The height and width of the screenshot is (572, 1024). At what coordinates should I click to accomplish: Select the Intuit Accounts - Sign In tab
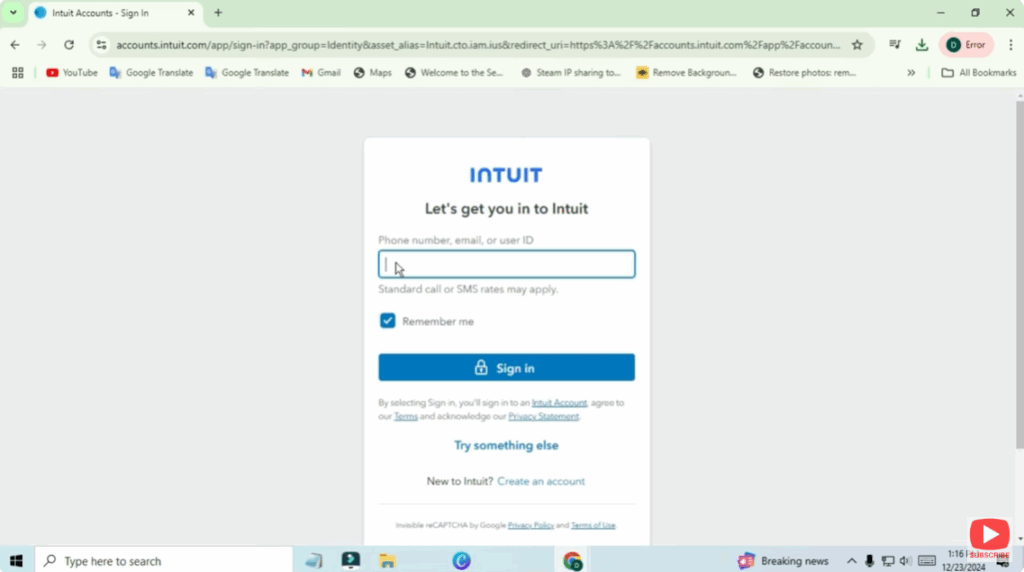115,13
